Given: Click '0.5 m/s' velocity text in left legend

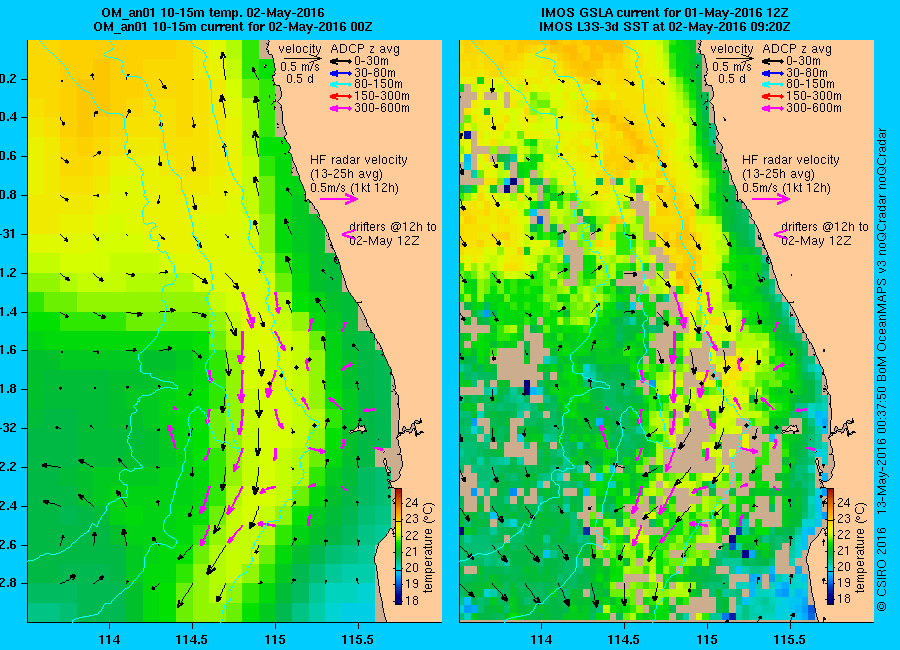Looking at the screenshot, I should click(x=300, y=67).
